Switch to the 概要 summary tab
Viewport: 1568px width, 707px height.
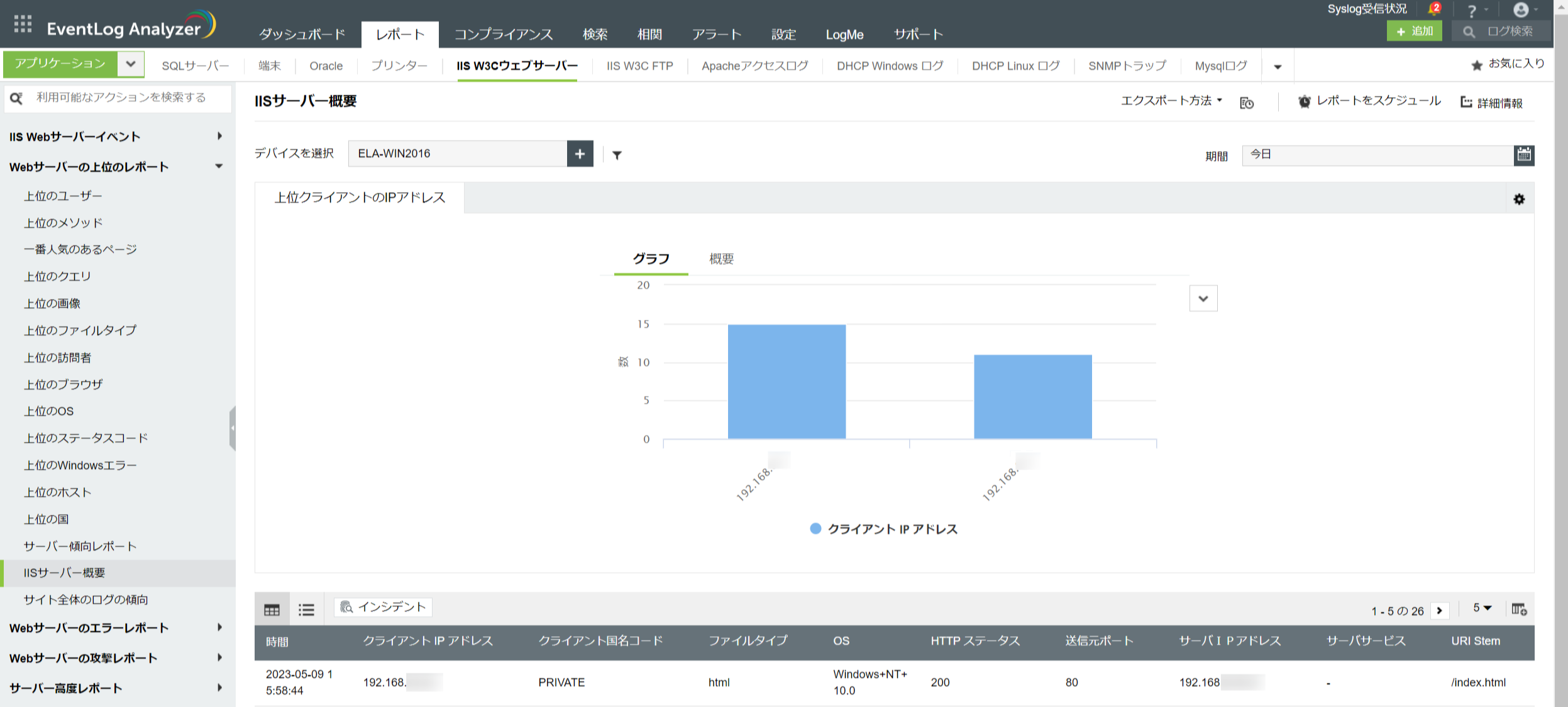click(x=721, y=259)
